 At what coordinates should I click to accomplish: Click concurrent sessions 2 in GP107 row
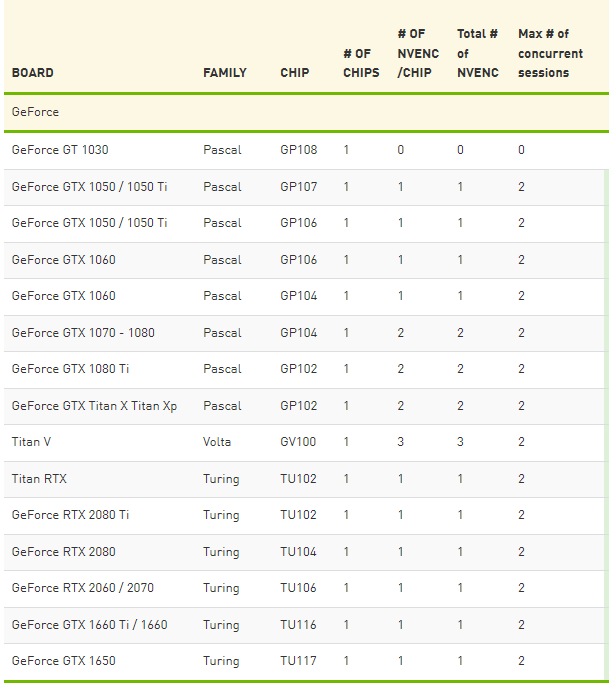point(521,187)
